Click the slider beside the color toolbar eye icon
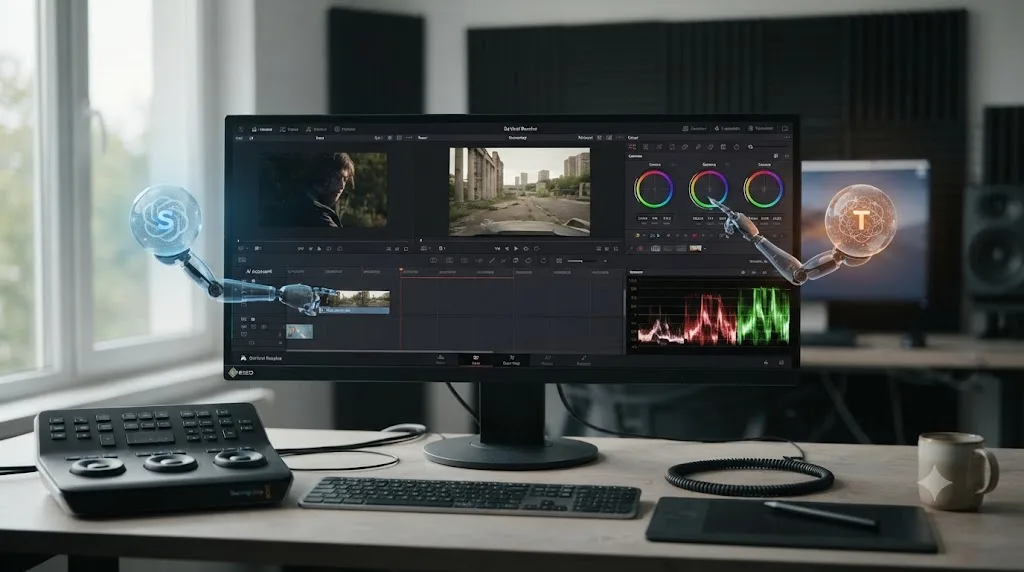Screen dimensions: 1024x572 771,147
